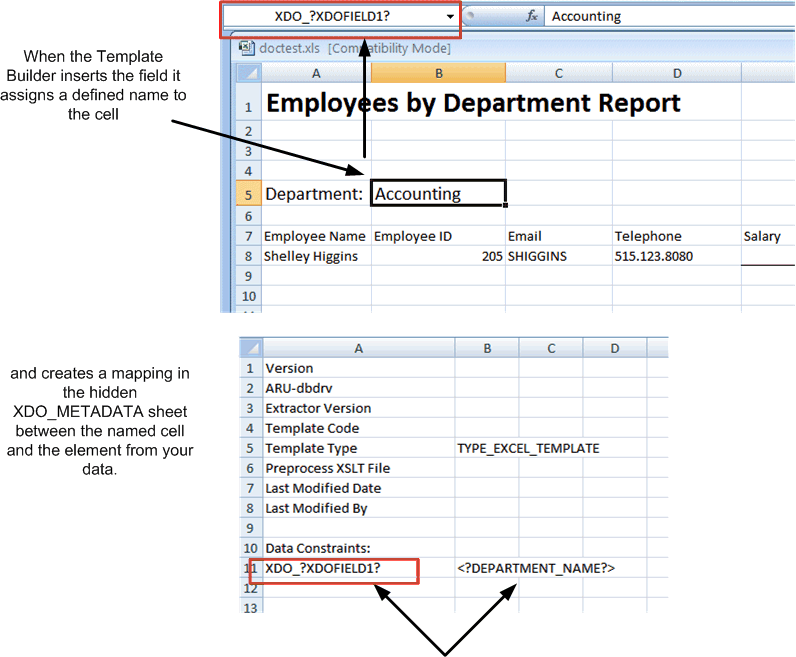The height and width of the screenshot is (657, 796).
Task: Select column C header in metadata sheet
Action: point(551,348)
